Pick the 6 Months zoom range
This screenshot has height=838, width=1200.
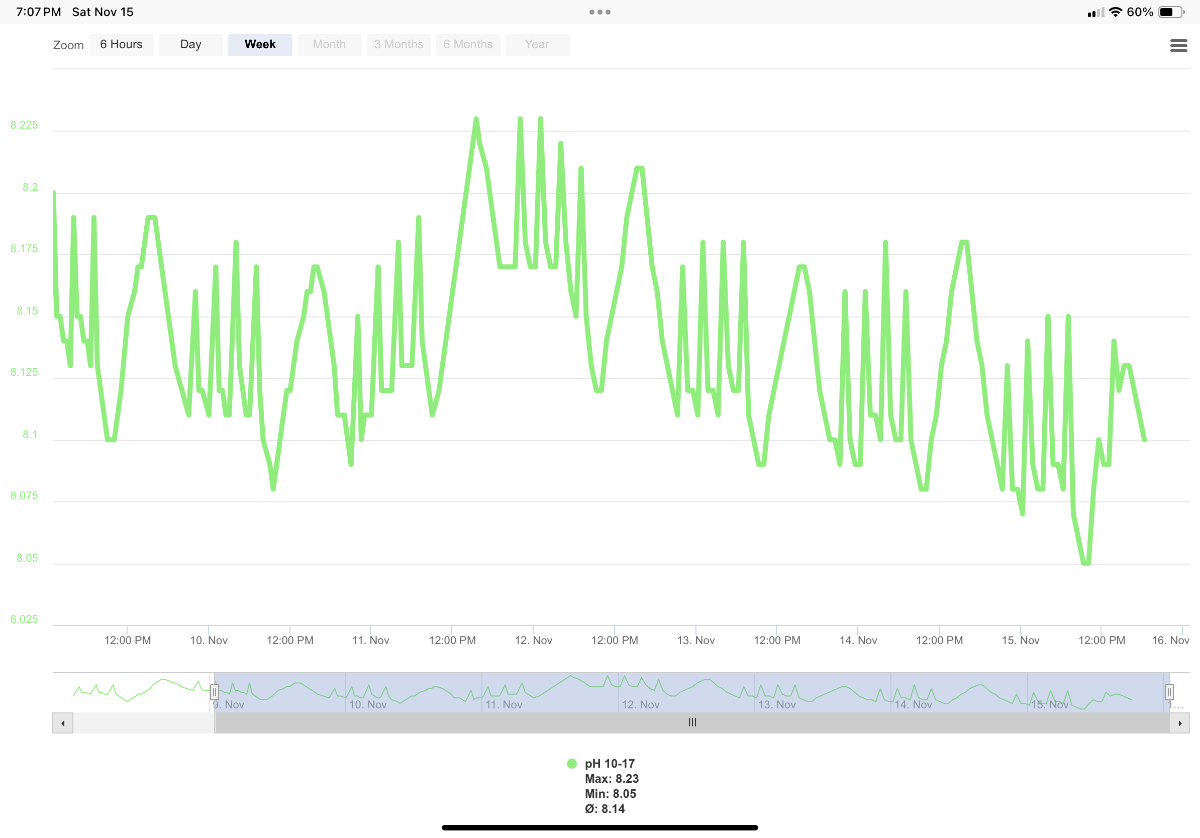click(x=468, y=45)
